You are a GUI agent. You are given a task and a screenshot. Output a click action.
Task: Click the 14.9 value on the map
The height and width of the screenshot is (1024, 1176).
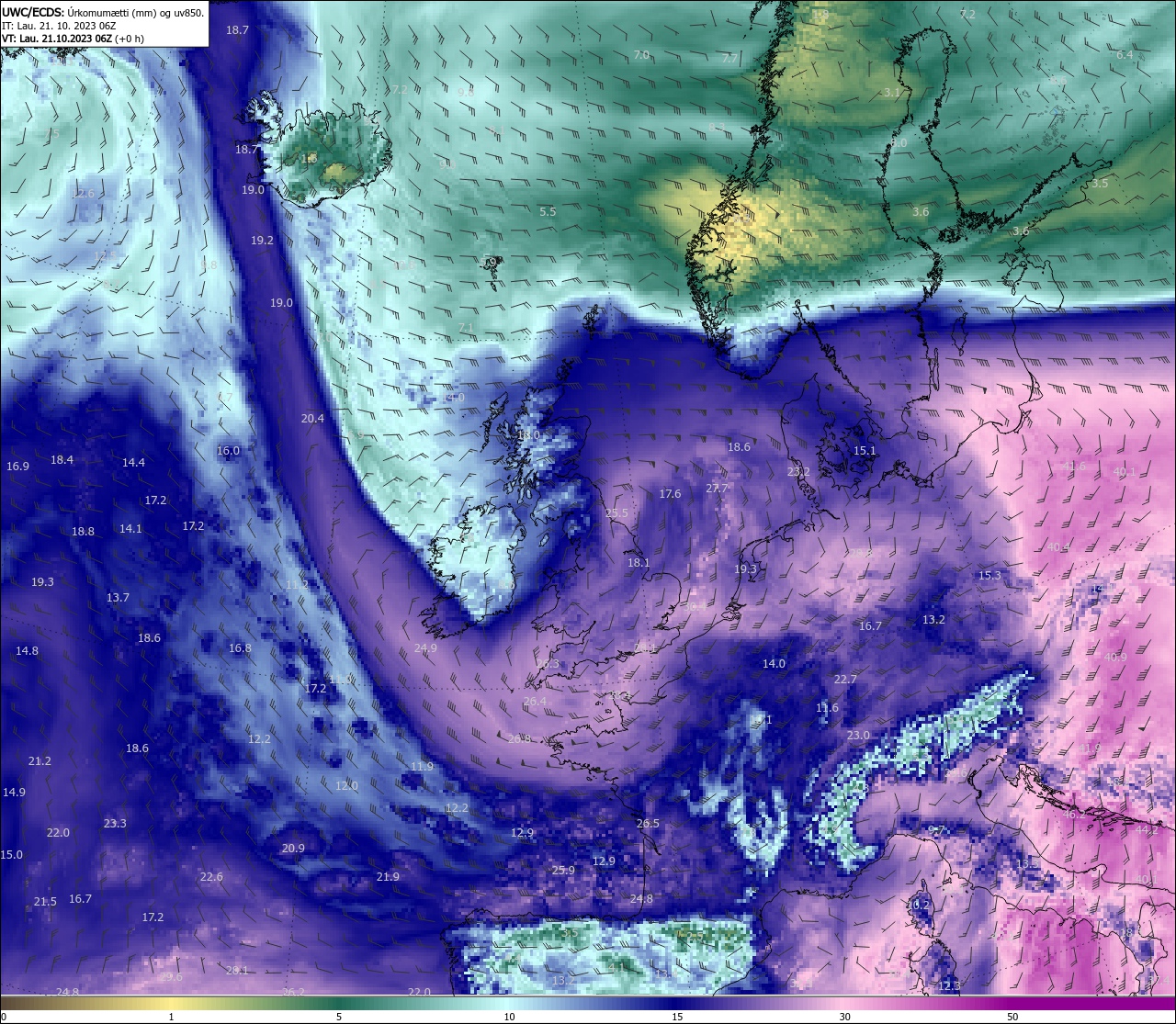(x=14, y=793)
